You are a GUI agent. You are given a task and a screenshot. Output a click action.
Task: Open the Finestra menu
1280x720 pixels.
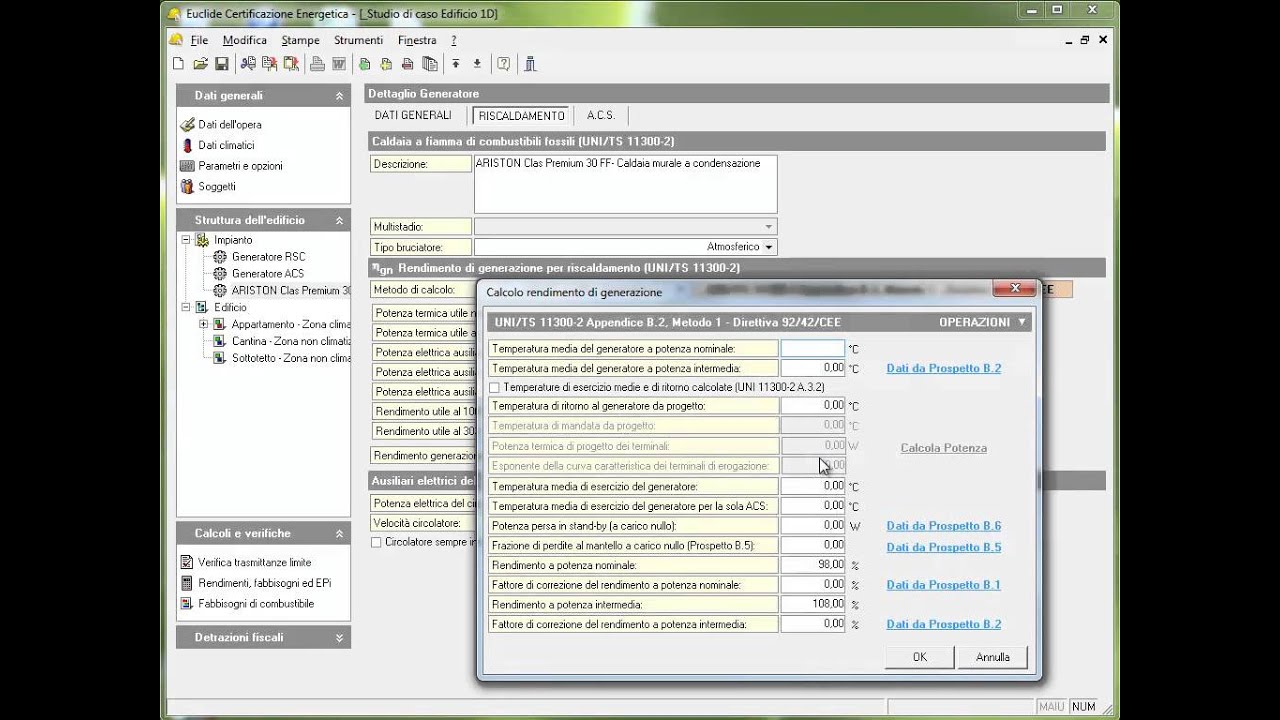click(x=417, y=40)
